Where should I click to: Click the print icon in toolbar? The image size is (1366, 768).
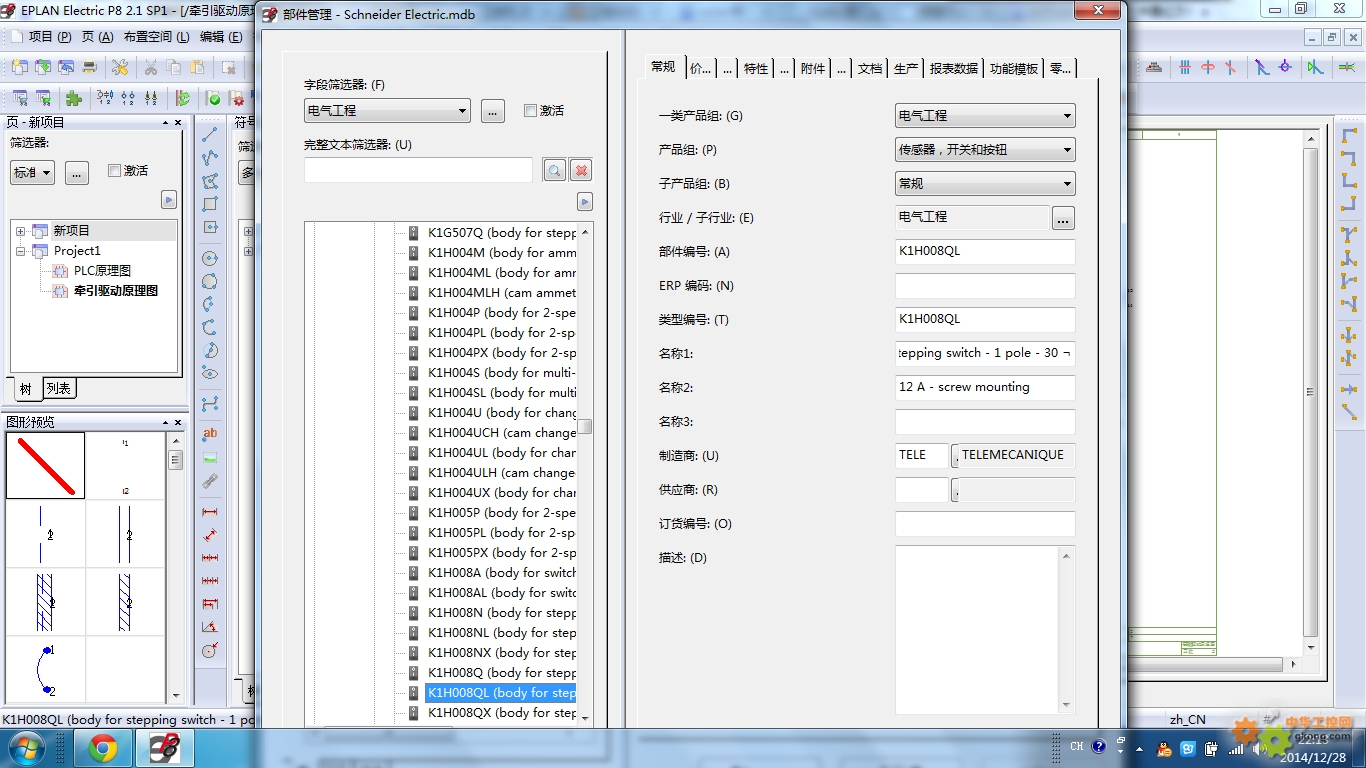89,67
